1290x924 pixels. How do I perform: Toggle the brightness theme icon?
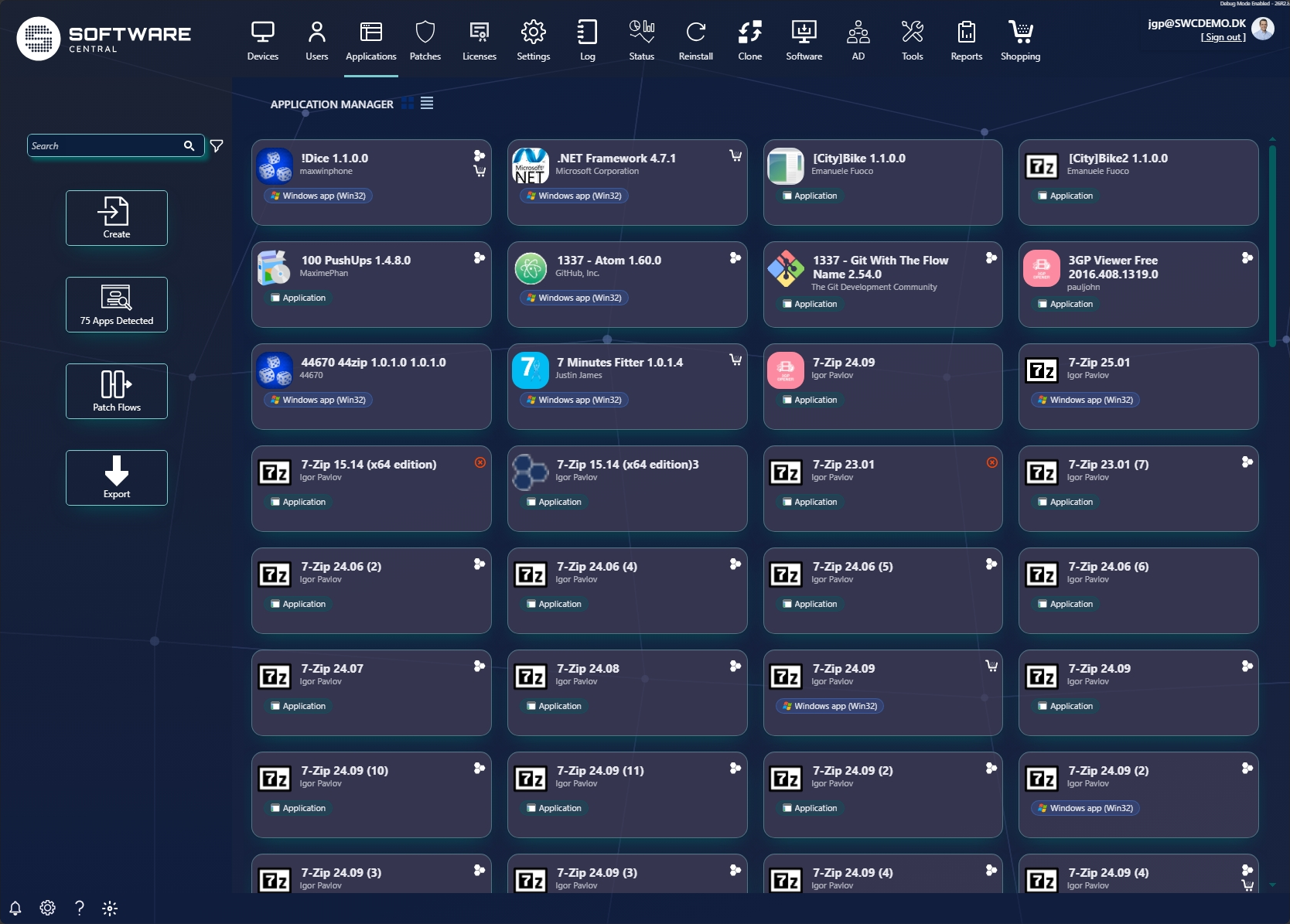tap(110, 908)
